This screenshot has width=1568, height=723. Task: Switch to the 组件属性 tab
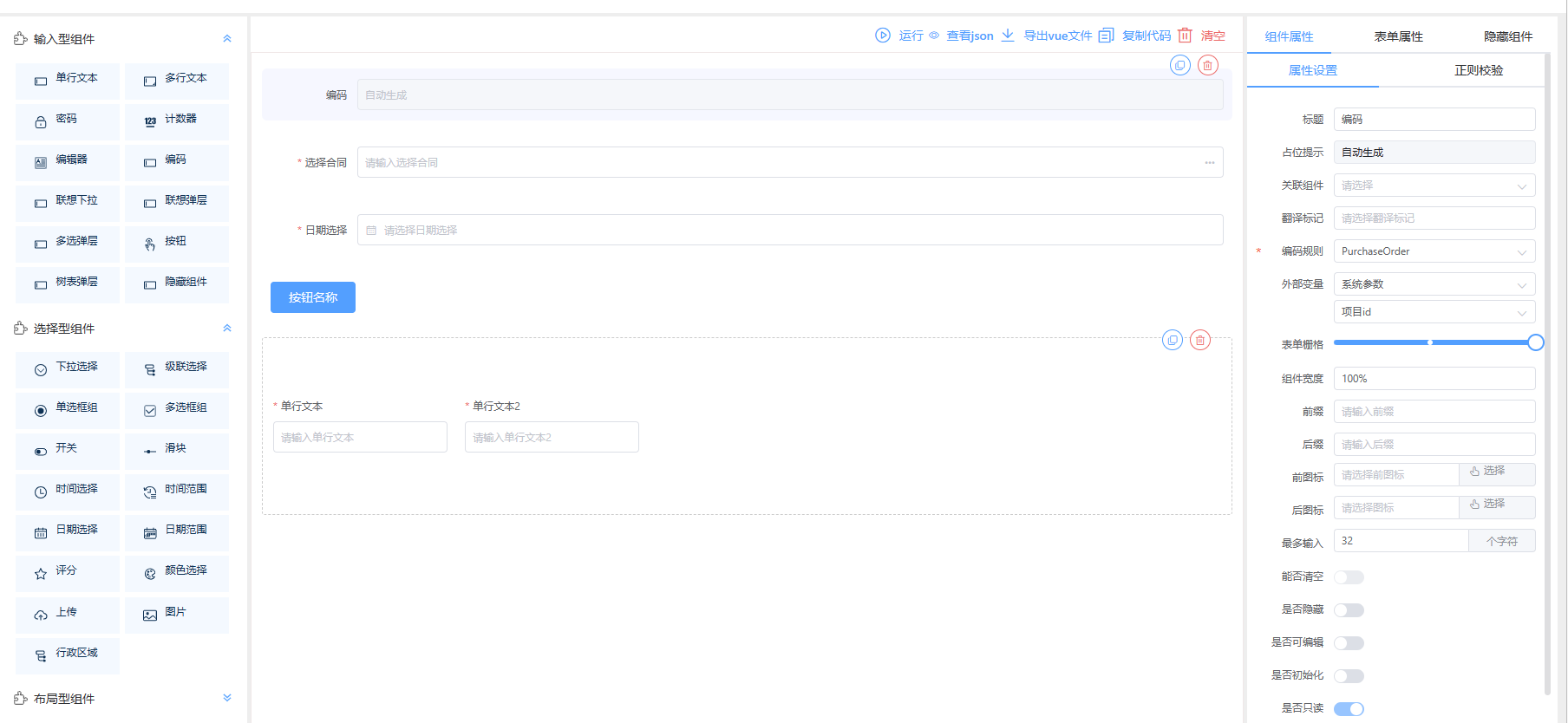(x=1289, y=36)
